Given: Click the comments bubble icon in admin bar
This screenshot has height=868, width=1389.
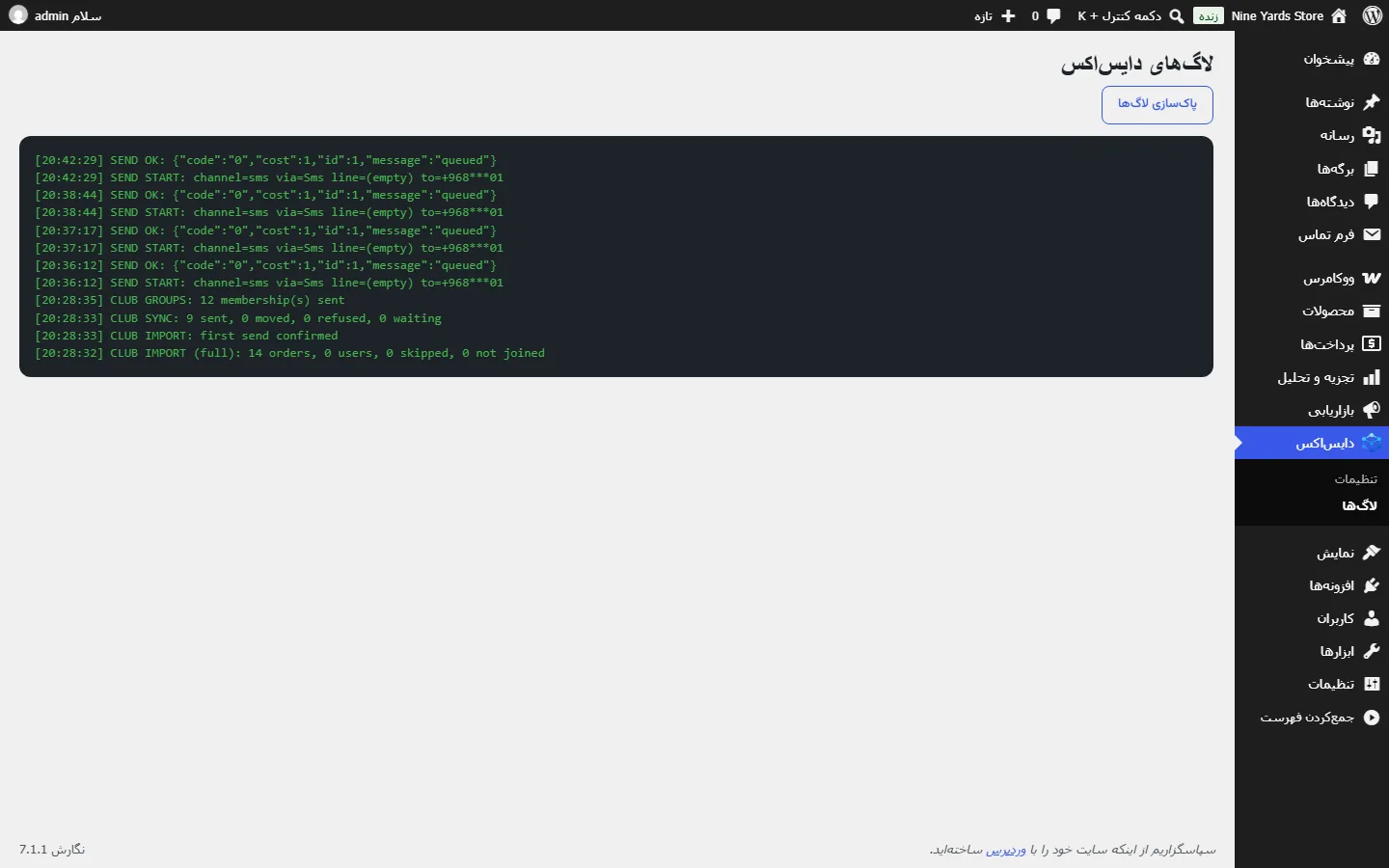Looking at the screenshot, I should (1053, 15).
